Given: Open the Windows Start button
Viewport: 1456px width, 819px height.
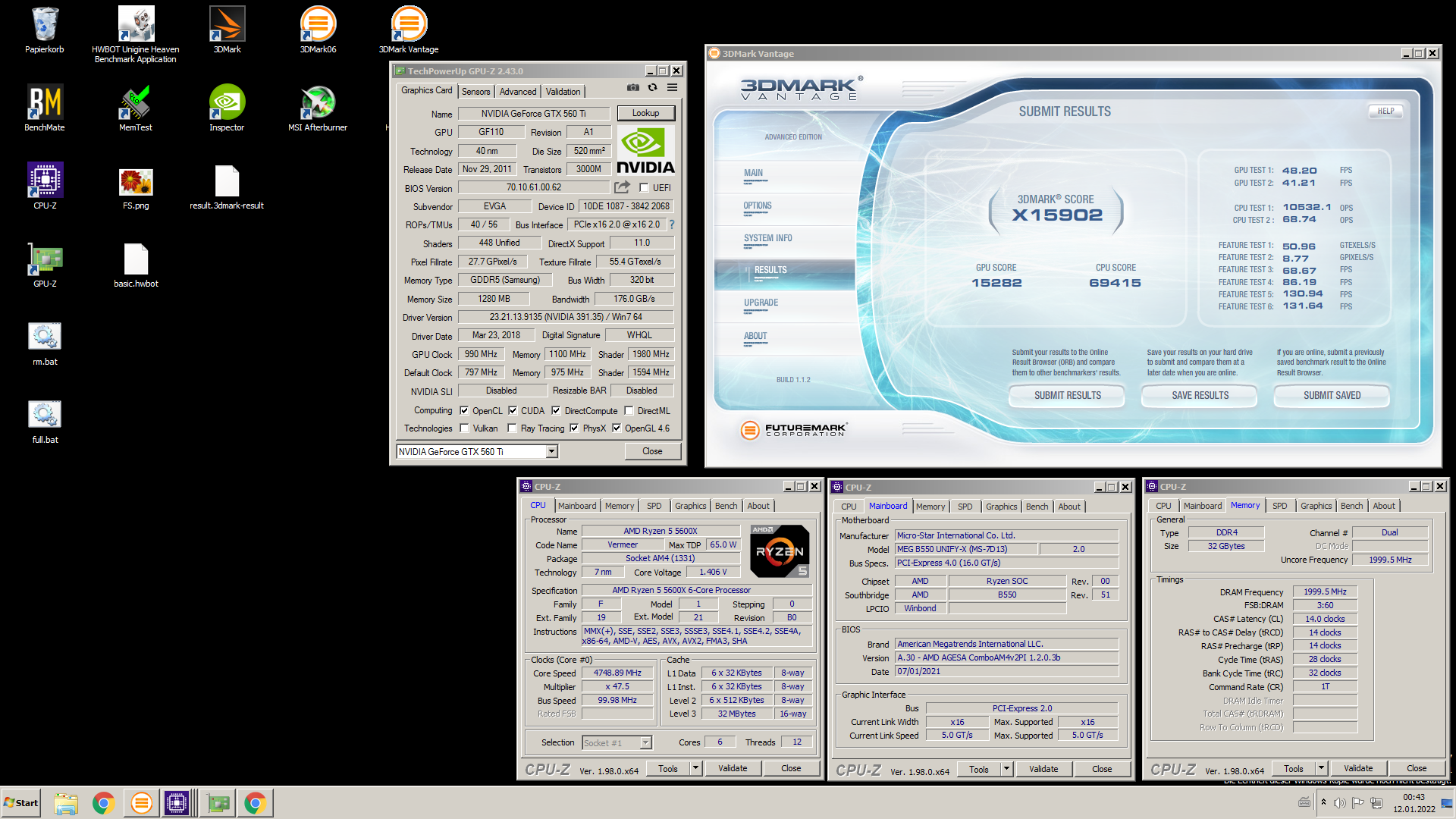Looking at the screenshot, I should coord(21,803).
